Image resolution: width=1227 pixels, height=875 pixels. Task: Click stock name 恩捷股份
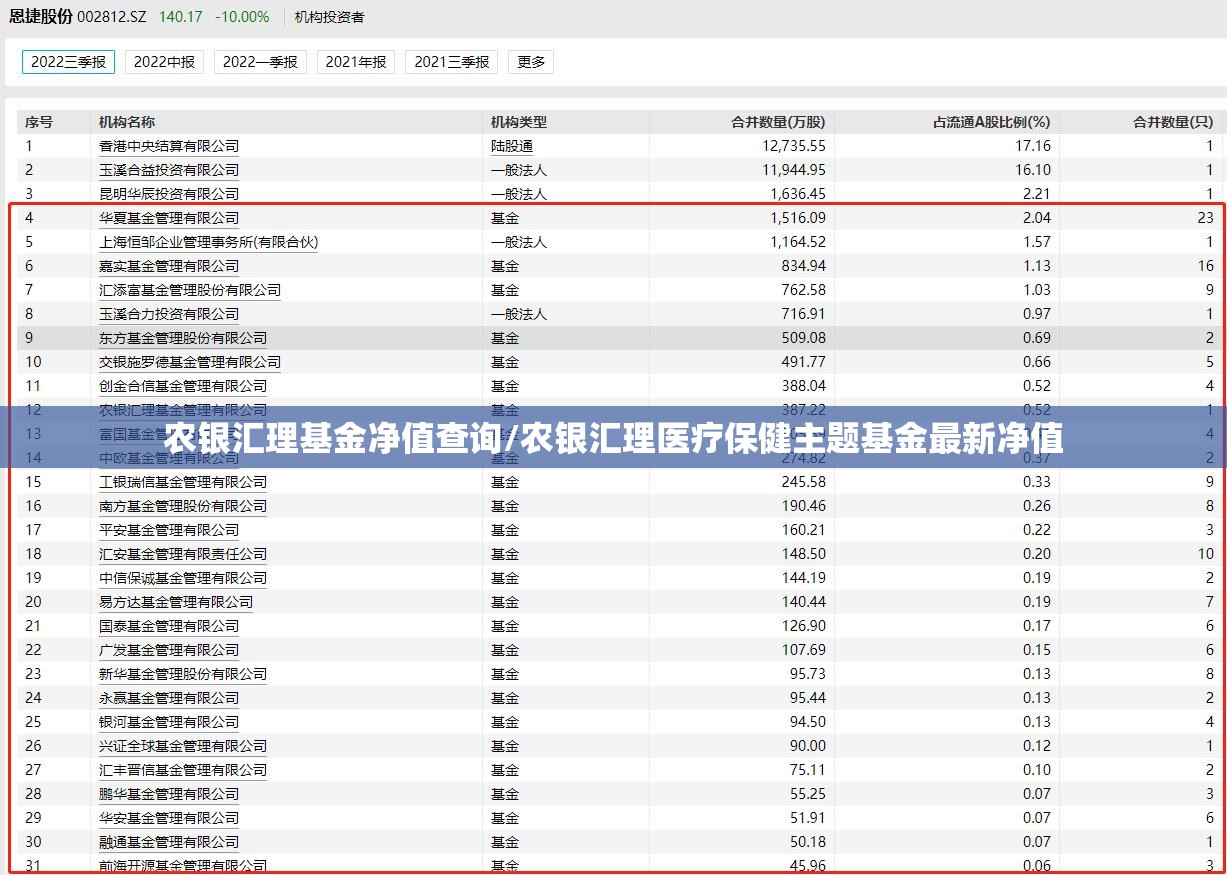click(41, 17)
